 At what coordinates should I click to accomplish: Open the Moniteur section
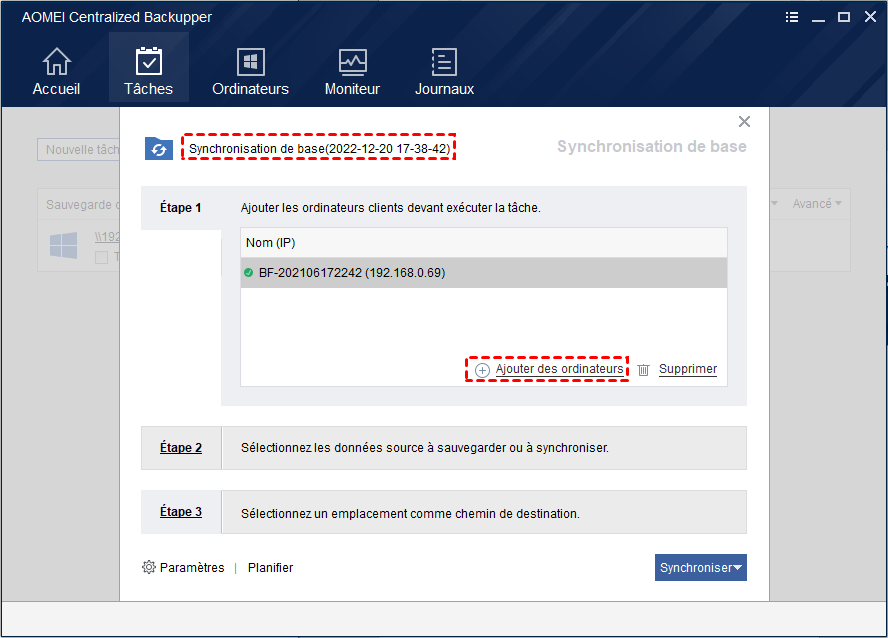coord(352,71)
